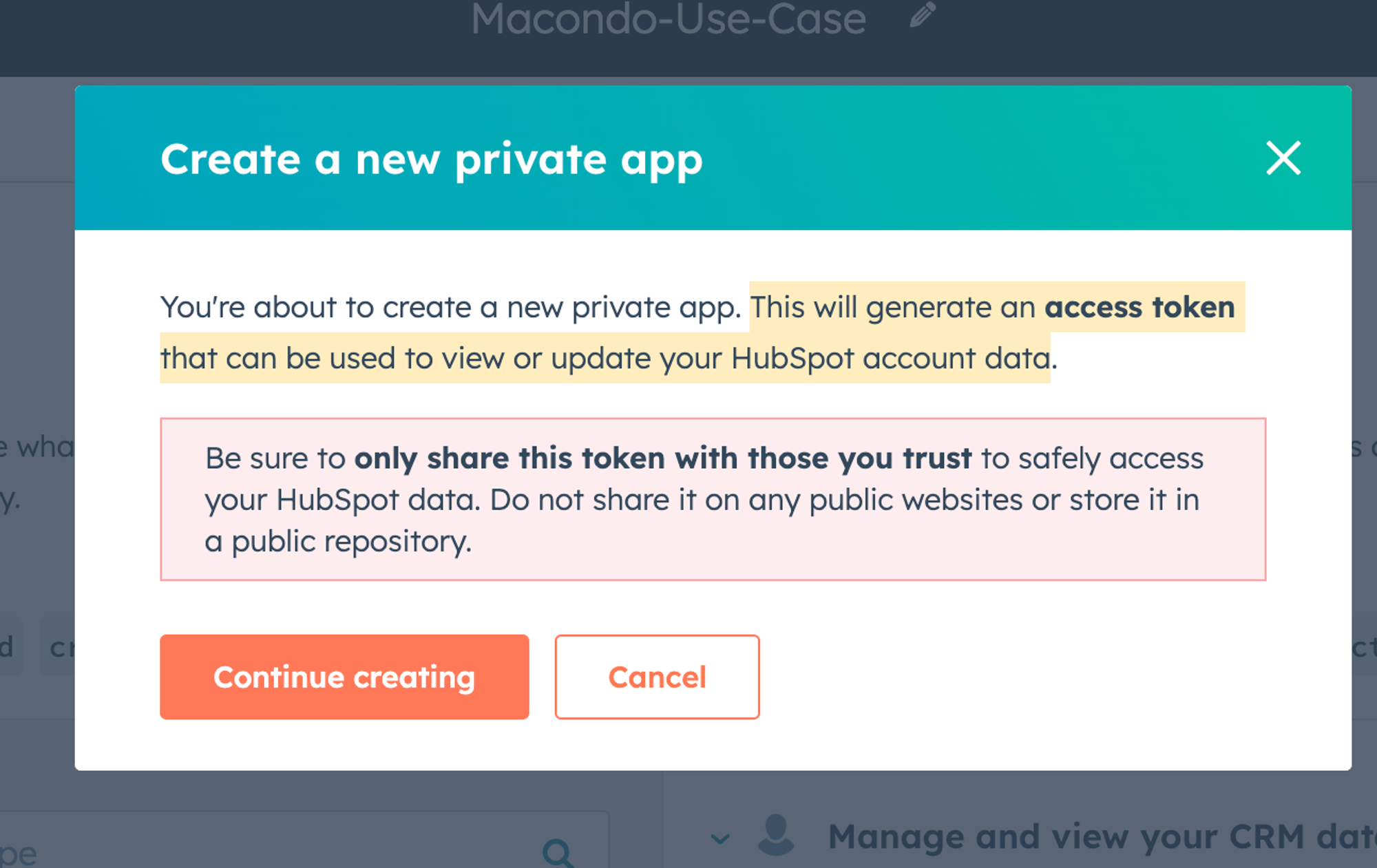The width and height of the screenshot is (1377, 868).
Task: Click the person icon for CRM data
Action: coord(776,835)
